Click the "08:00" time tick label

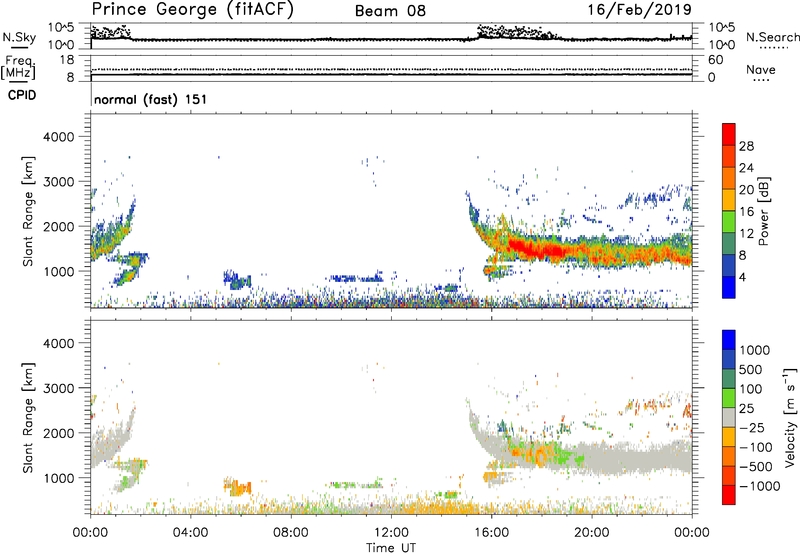tap(291, 533)
